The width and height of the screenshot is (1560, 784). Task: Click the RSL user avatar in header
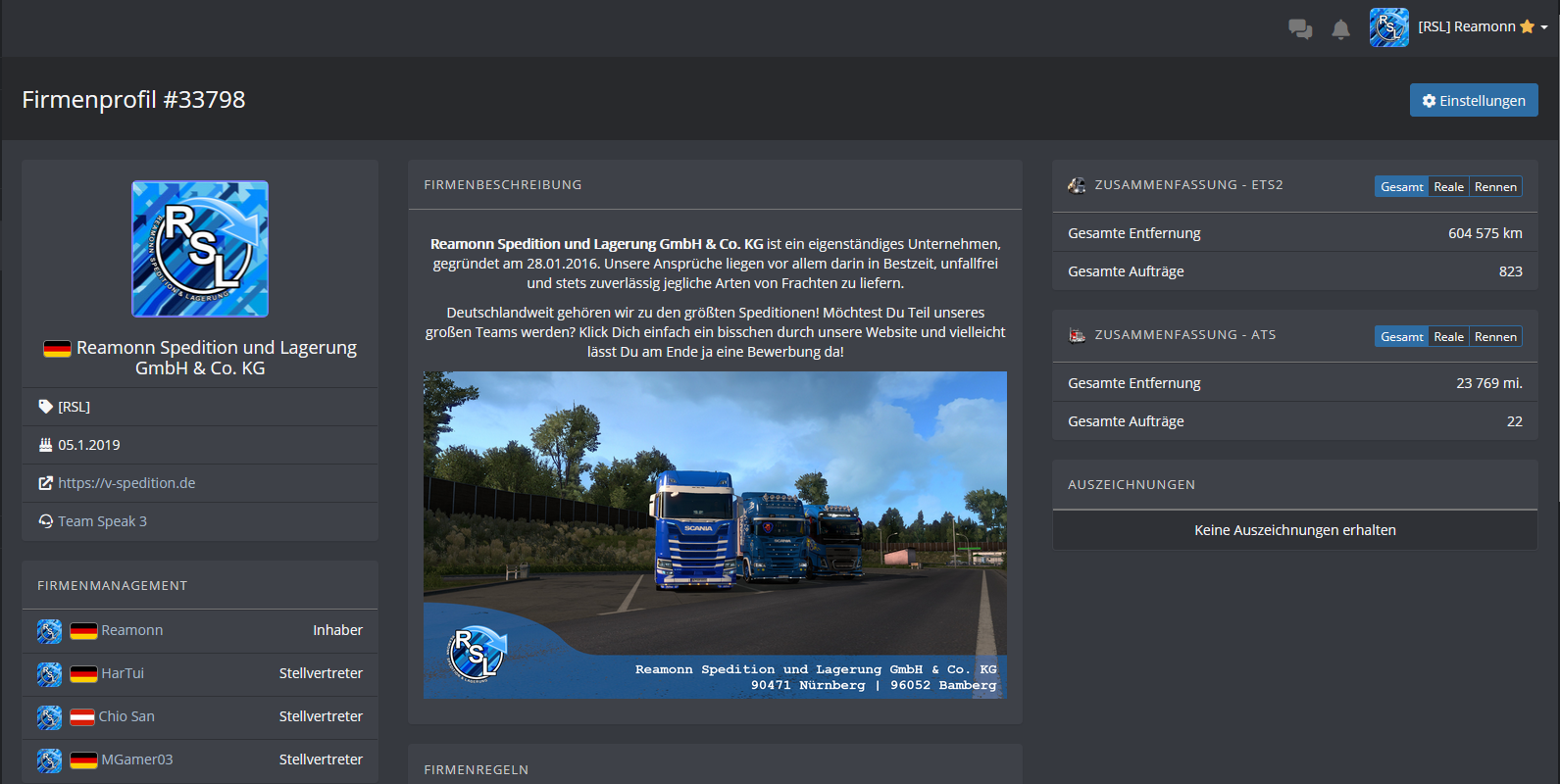(1388, 27)
